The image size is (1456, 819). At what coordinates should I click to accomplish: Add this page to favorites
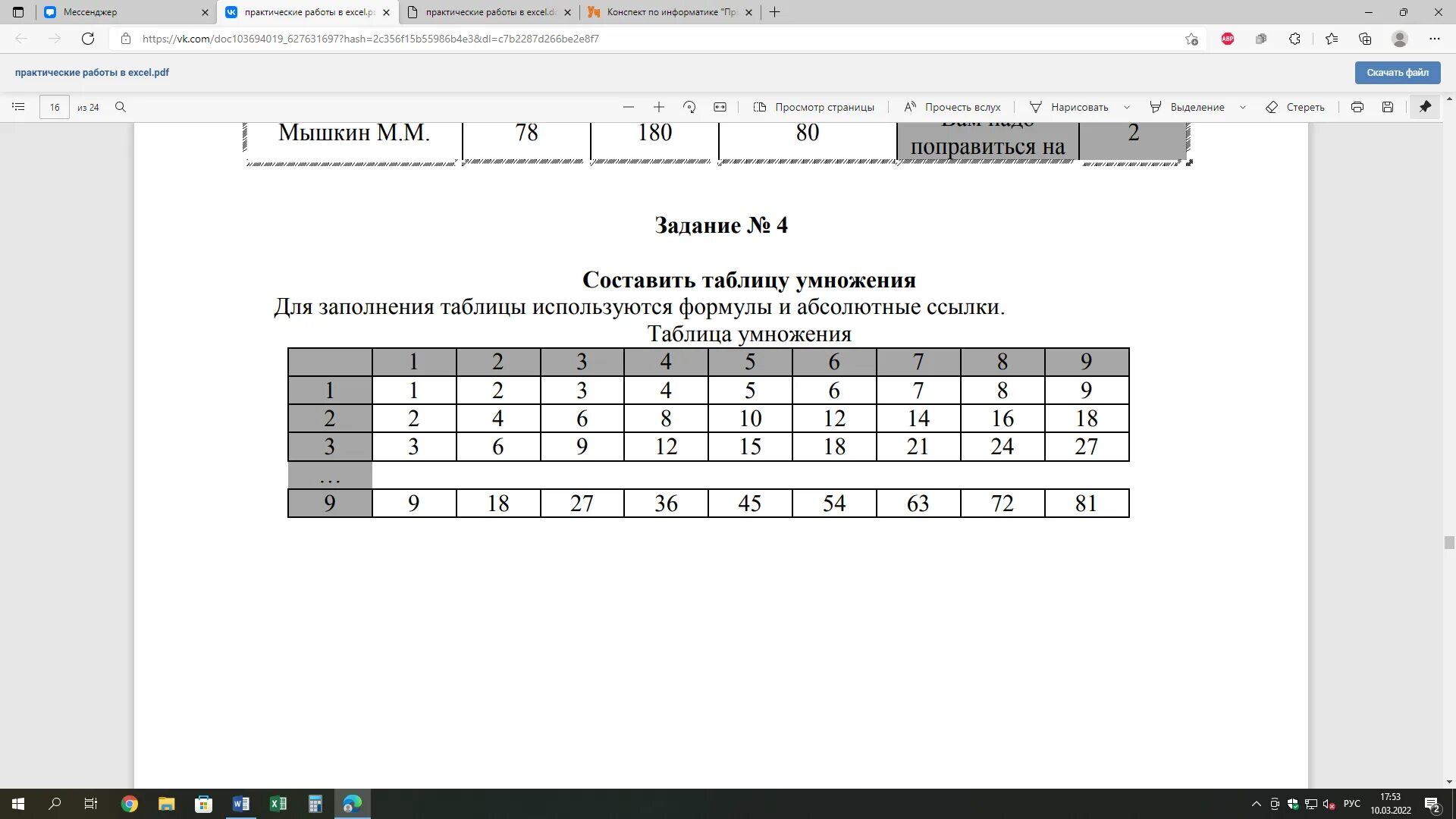point(1191,39)
